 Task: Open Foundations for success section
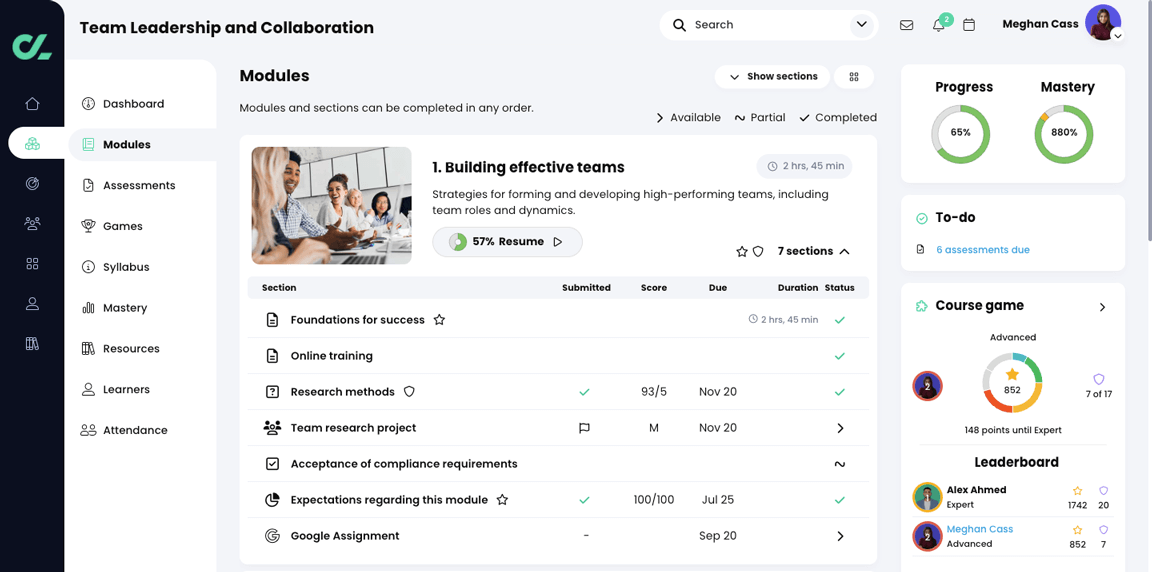358,319
